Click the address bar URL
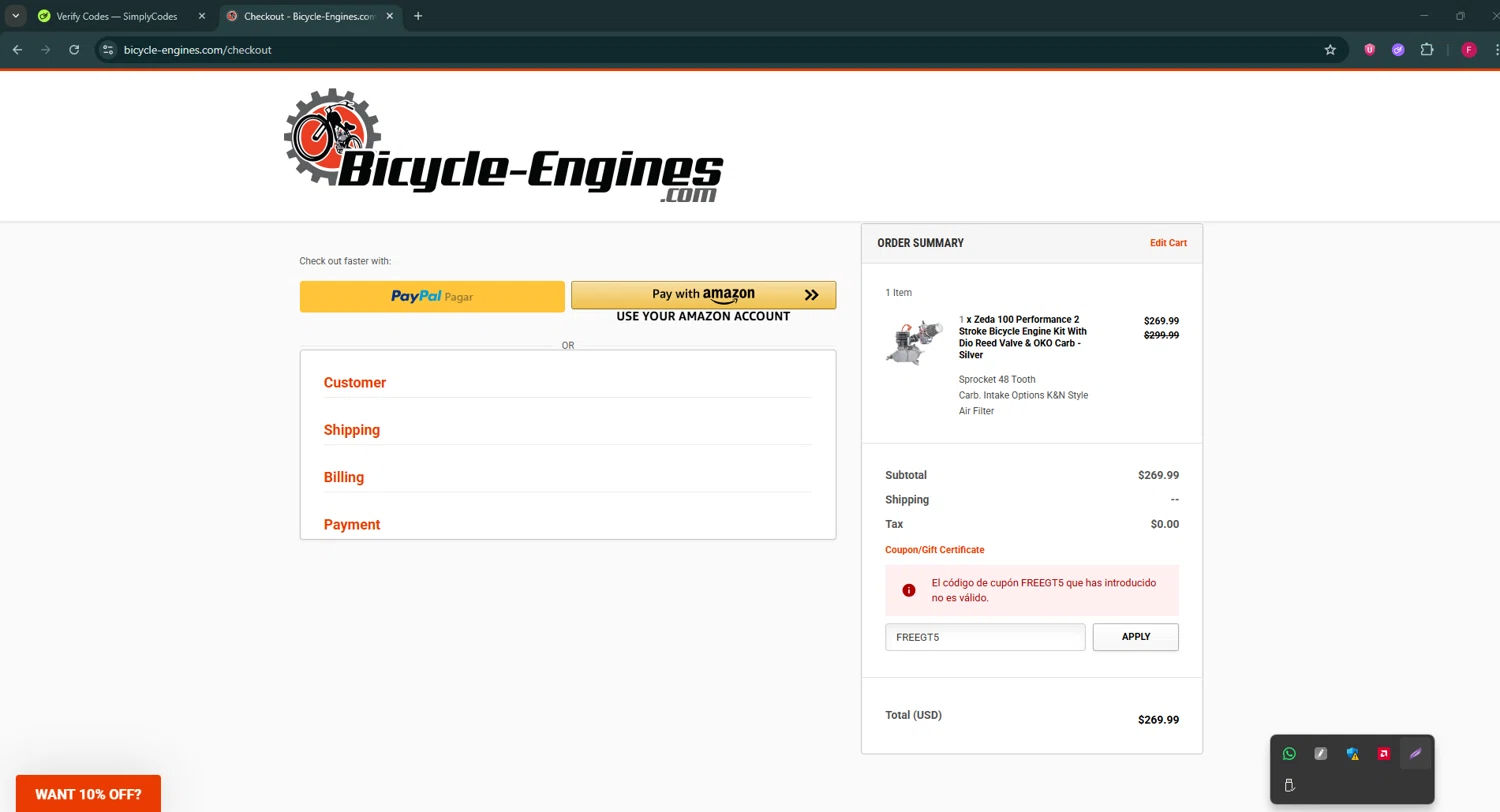Viewport: 1500px width, 812px height. click(197, 49)
